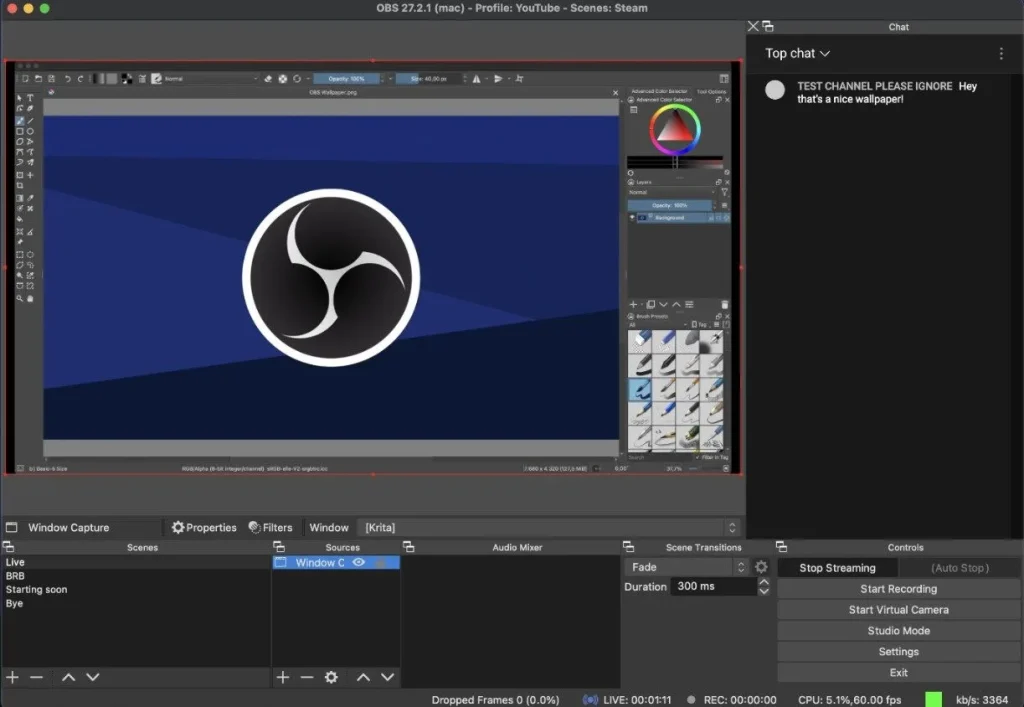This screenshot has width=1024, height=707.
Task: Select the BRB scene
Action: click(16, 576)
